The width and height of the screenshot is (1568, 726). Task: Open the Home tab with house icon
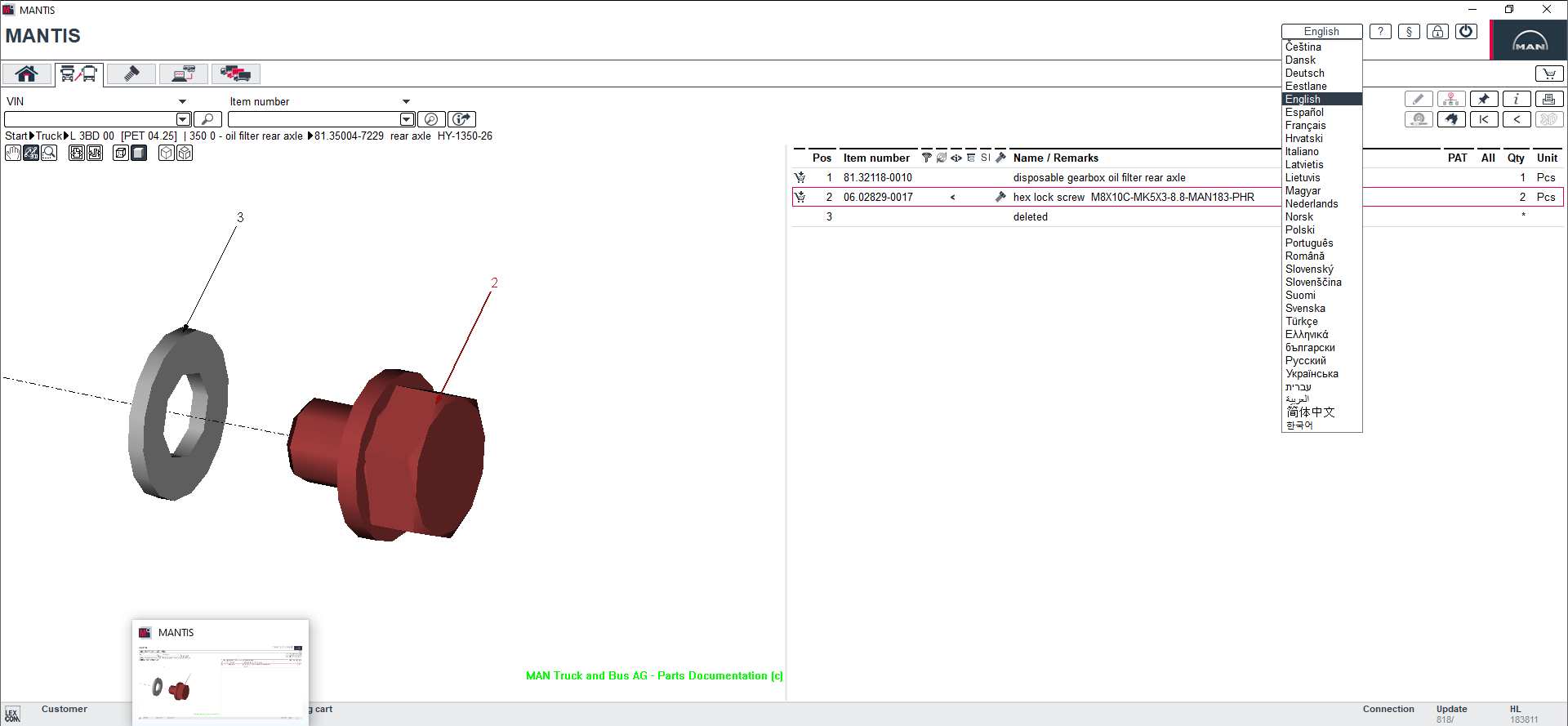point(27,74)
